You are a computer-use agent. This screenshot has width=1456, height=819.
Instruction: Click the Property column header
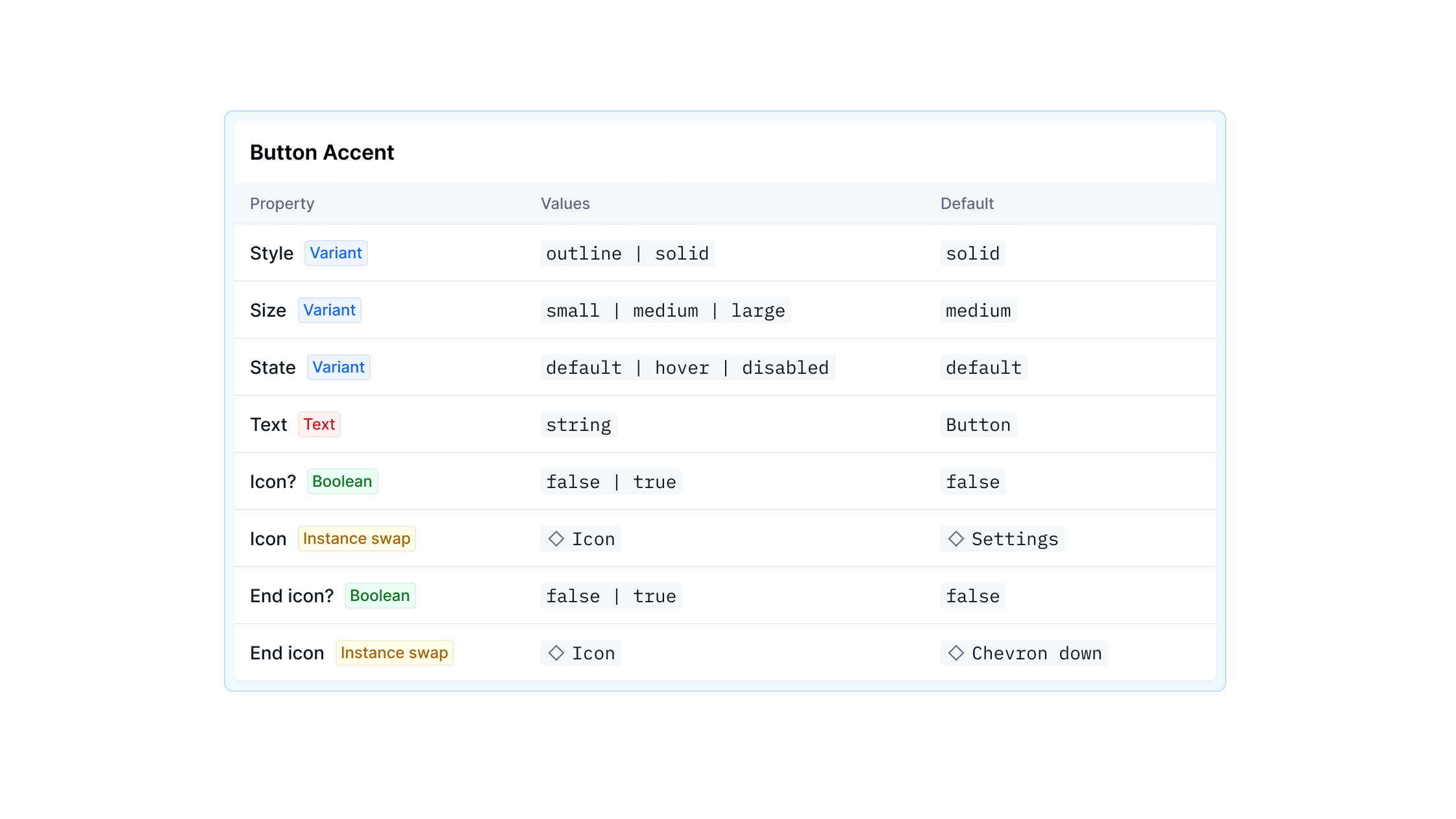tap(282, 204)
